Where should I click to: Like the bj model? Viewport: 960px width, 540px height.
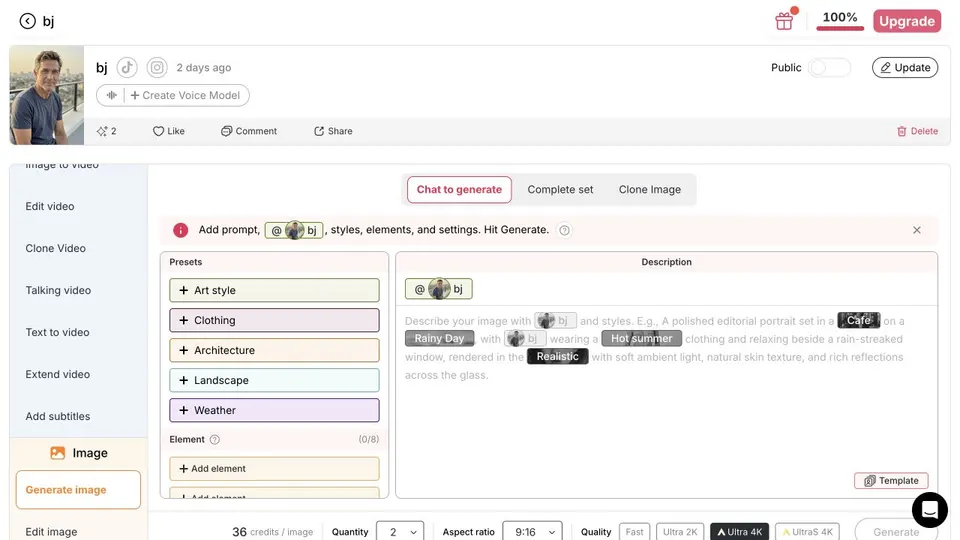coord(168,131)
